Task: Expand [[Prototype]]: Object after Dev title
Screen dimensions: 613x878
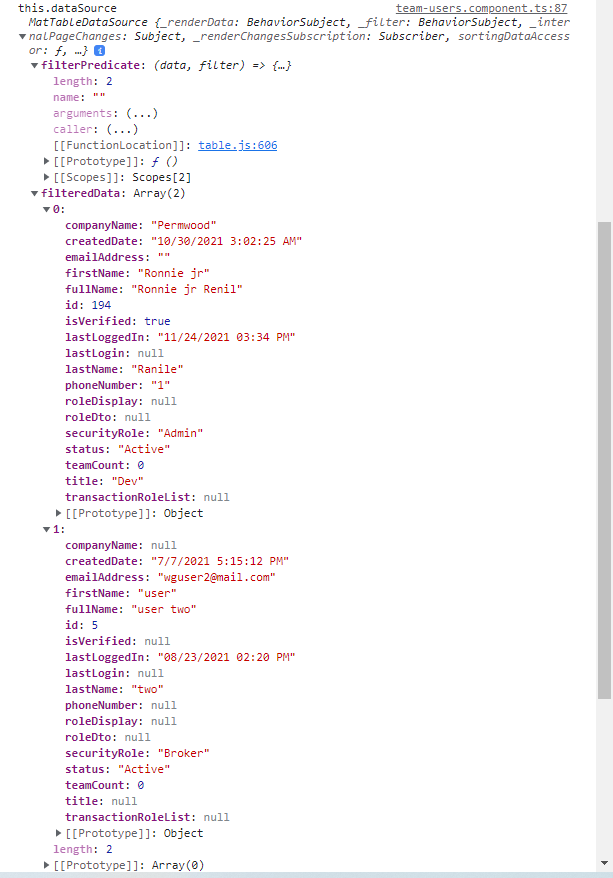Action: coord(59,513)
